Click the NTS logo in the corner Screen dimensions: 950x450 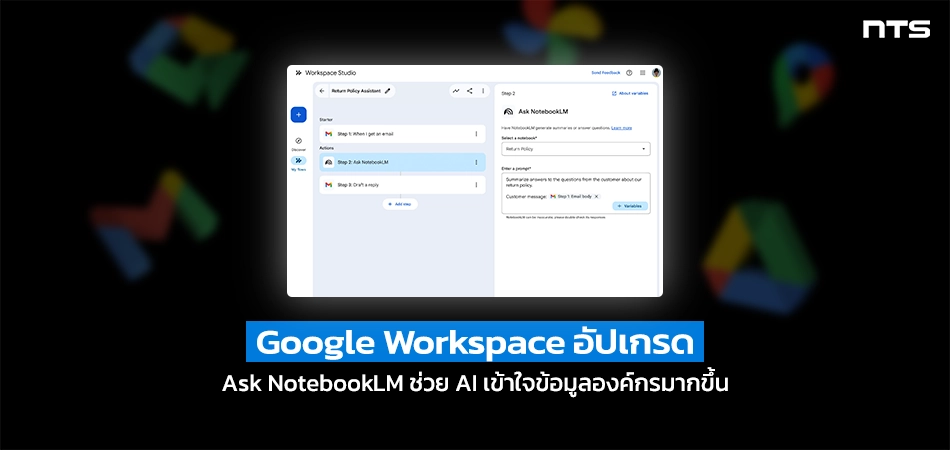(896, 29)
